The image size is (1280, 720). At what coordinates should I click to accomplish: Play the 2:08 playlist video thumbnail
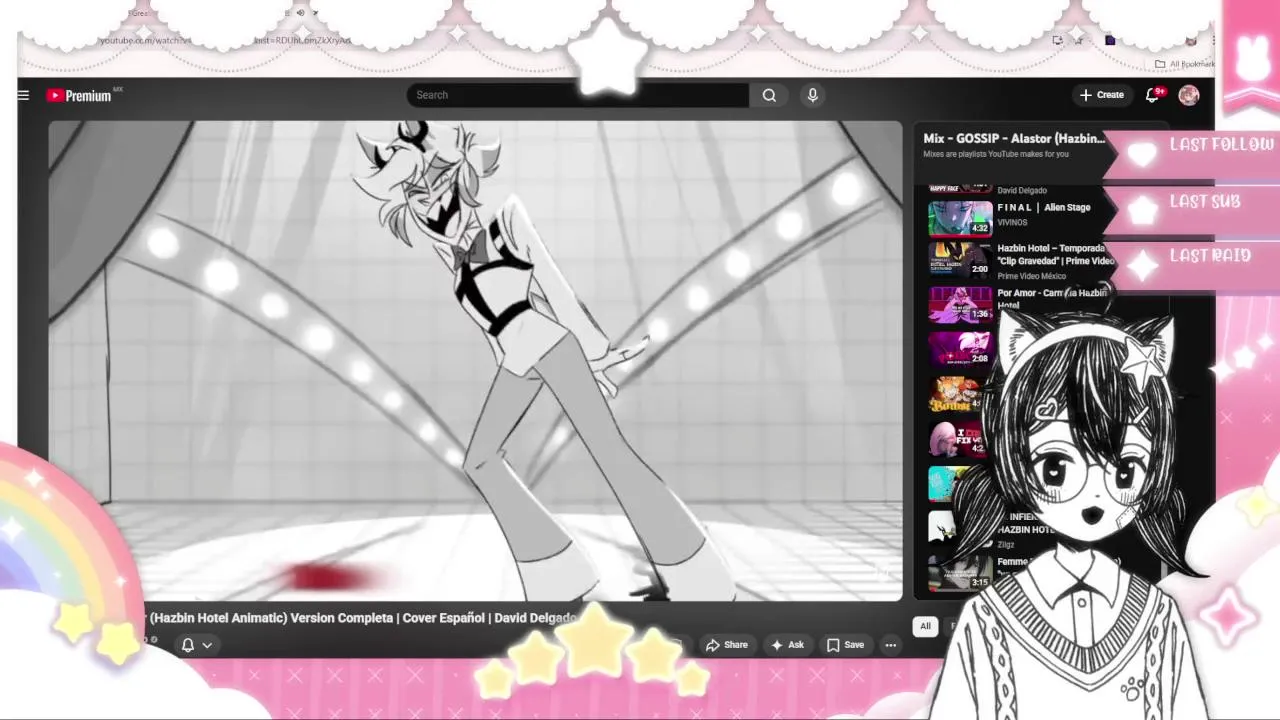coord(960,348)
